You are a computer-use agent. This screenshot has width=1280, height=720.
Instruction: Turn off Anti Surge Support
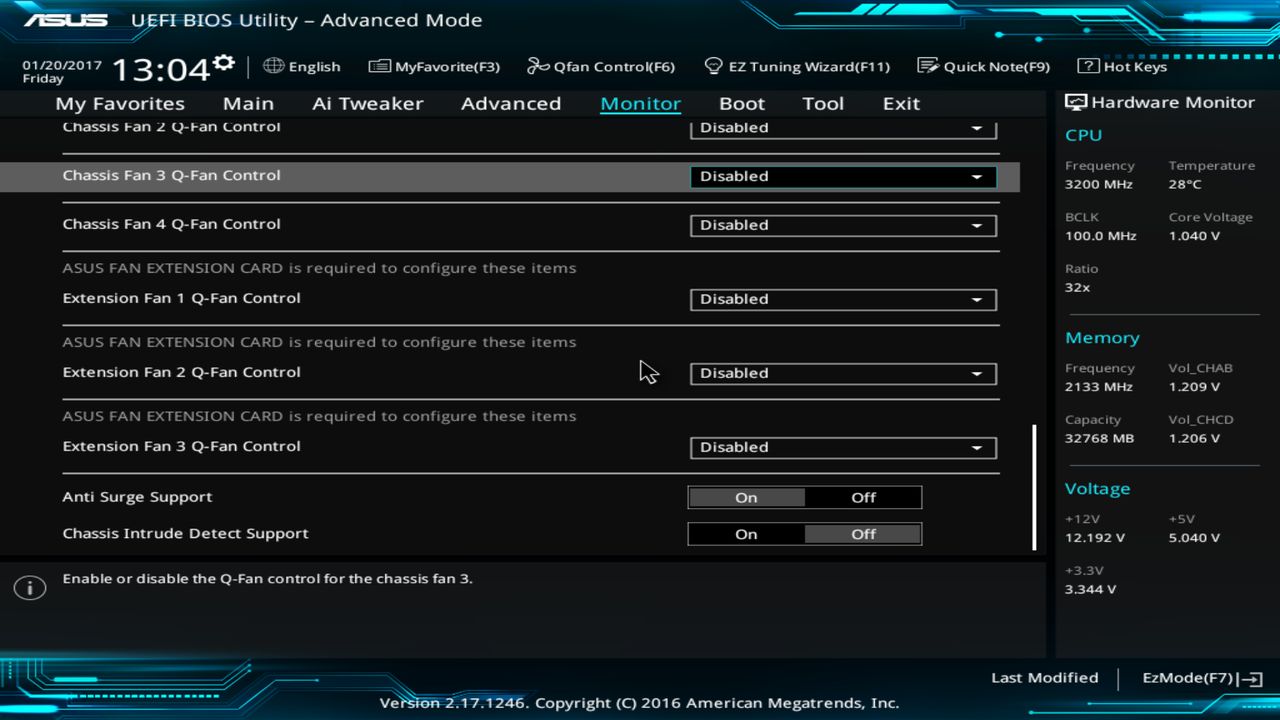click(x=862, y=497)
